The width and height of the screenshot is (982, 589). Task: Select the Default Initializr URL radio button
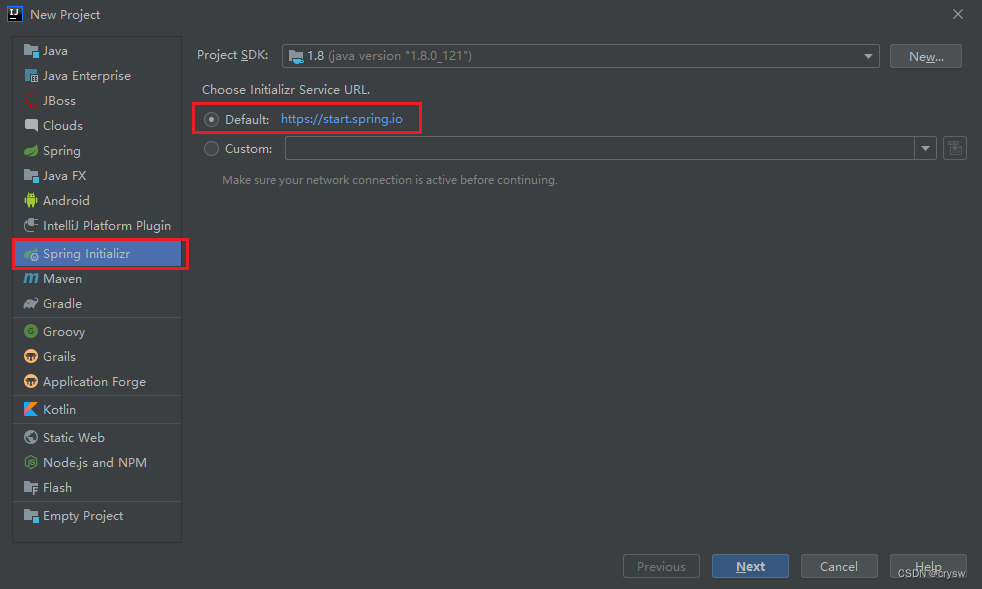coord(211,119)
